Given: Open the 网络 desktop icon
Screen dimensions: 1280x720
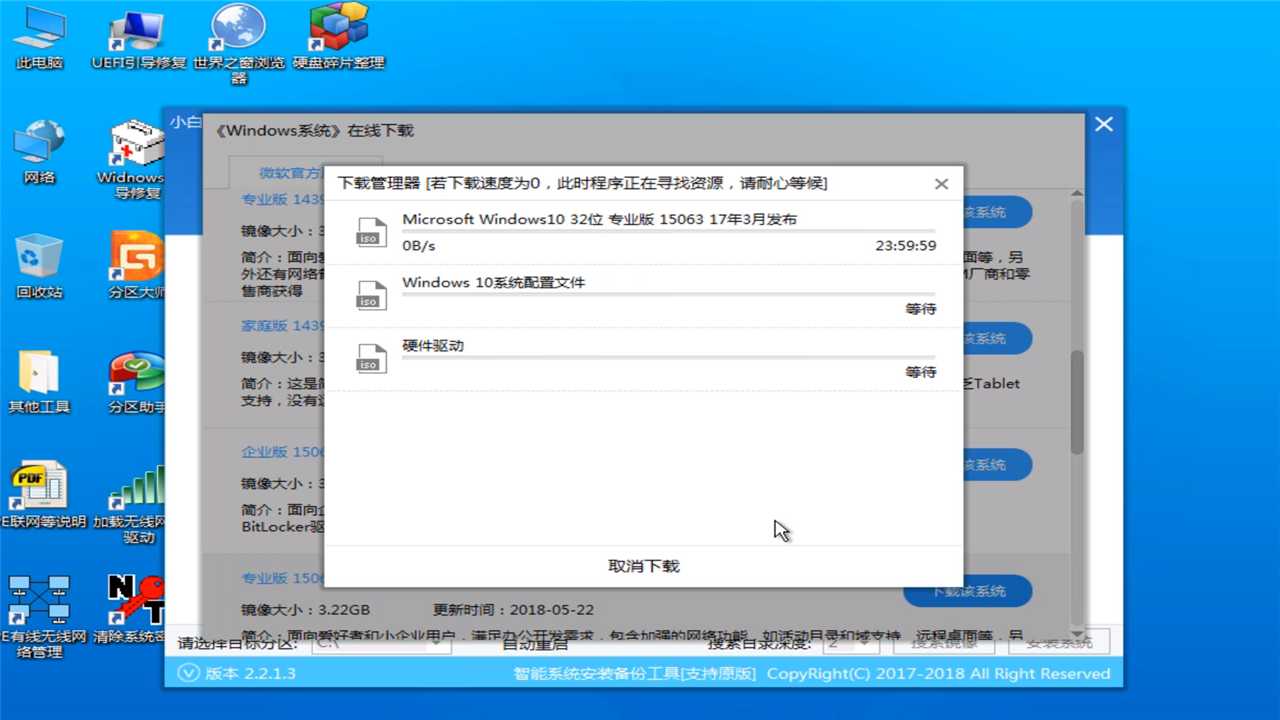Looking at the screenshot, I should pos(39,152).
